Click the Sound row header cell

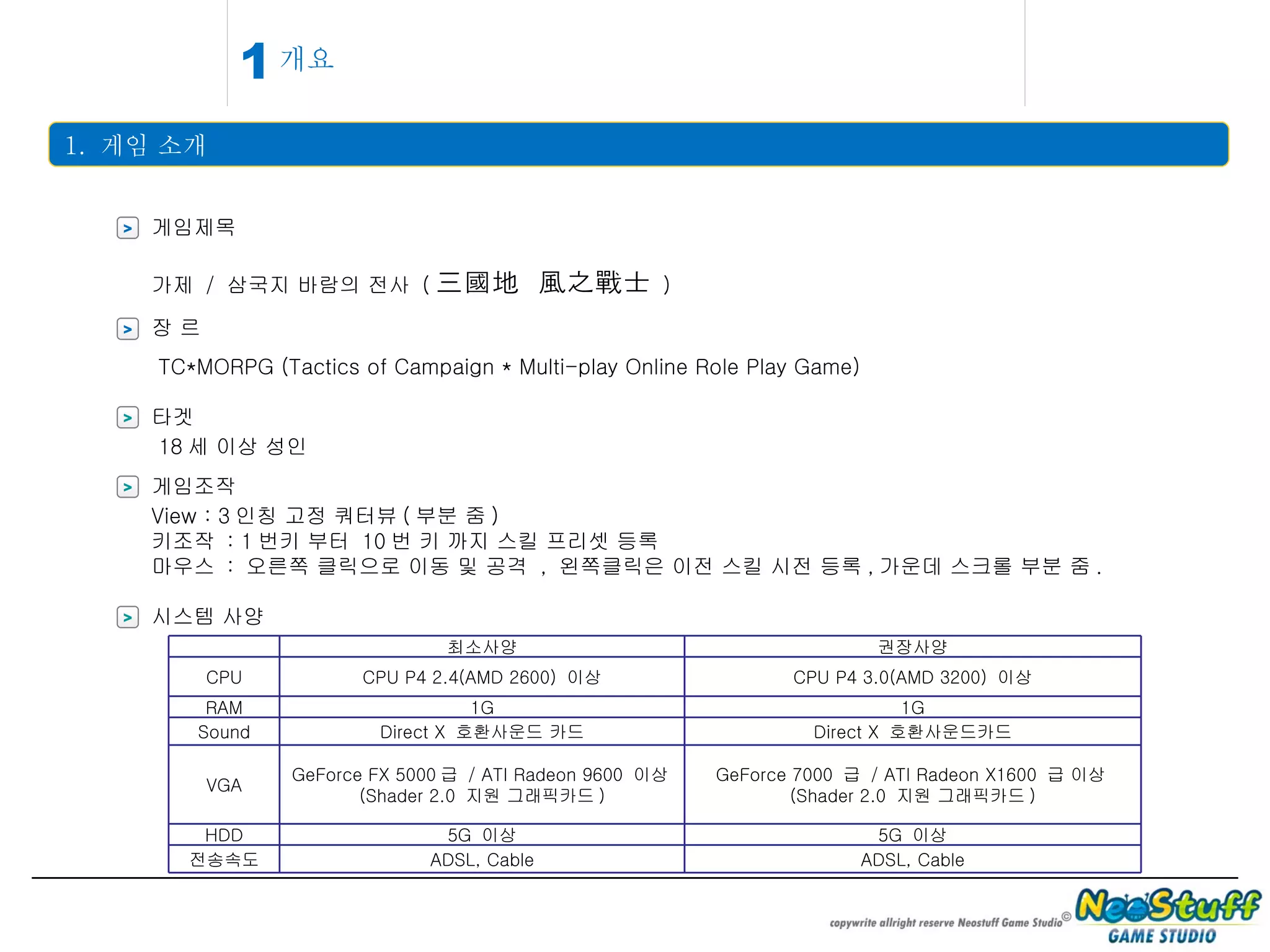(224, 732)
